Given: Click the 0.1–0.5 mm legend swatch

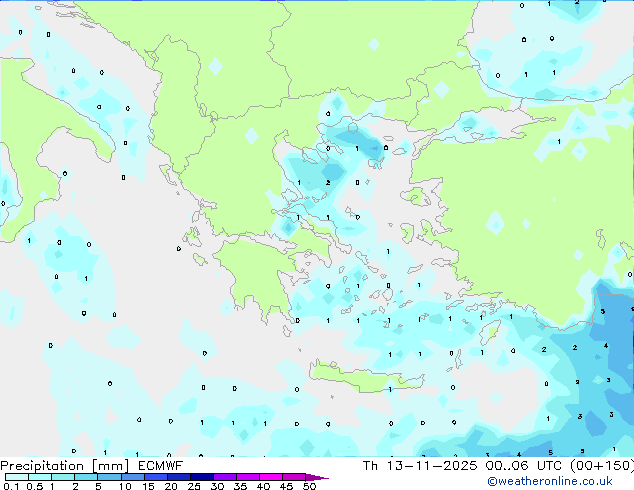Looking at the screenshot, I should pos(17,477).
